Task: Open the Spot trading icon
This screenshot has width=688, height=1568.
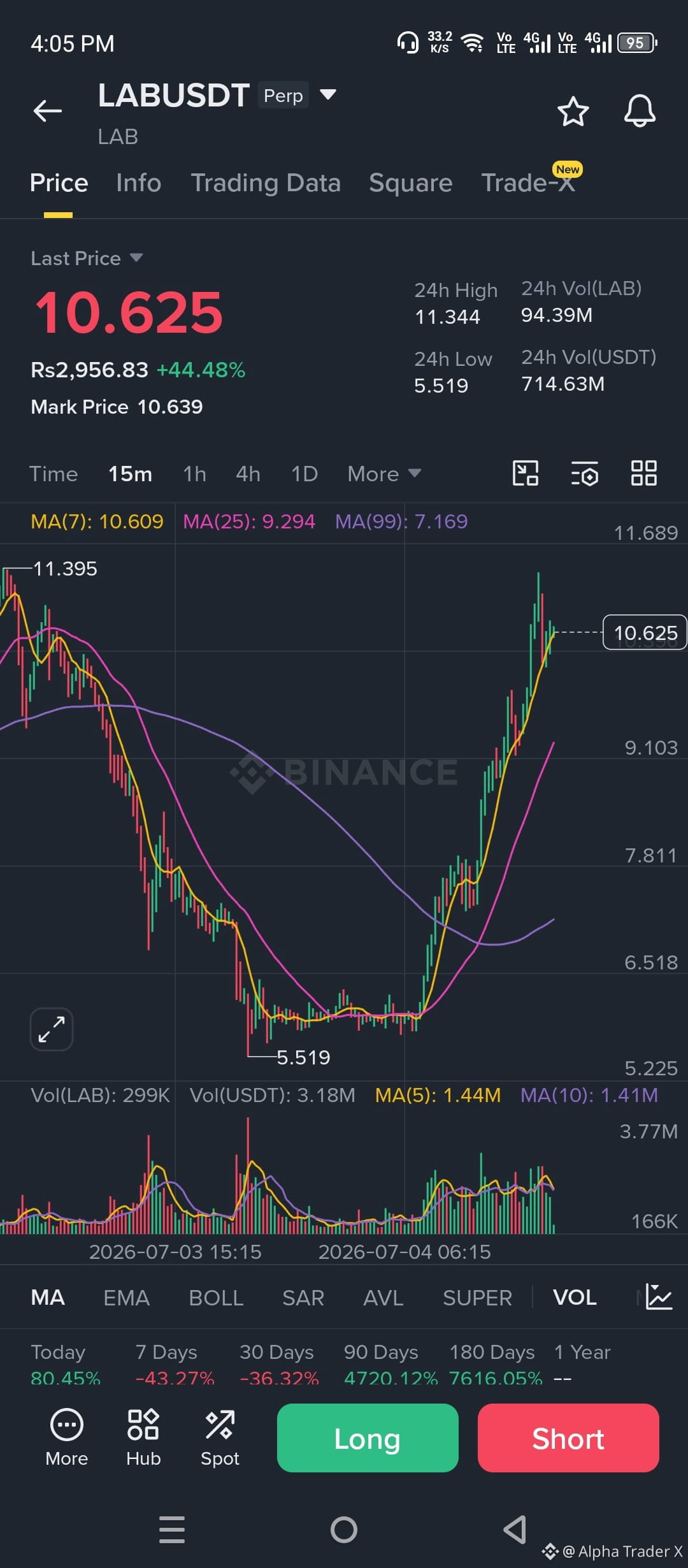Action: point(220,1438)
